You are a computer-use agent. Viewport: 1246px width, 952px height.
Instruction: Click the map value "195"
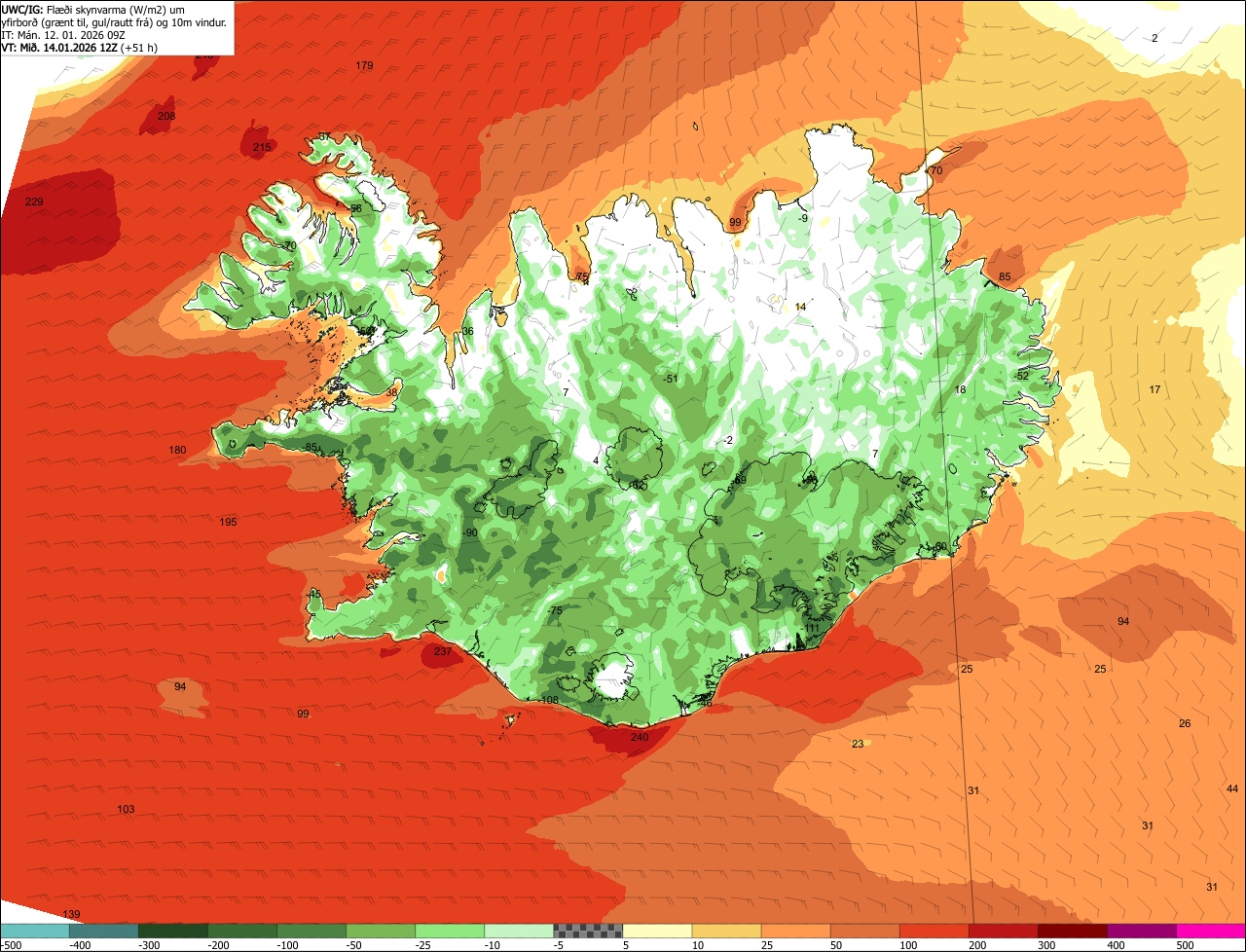point(228,523)
